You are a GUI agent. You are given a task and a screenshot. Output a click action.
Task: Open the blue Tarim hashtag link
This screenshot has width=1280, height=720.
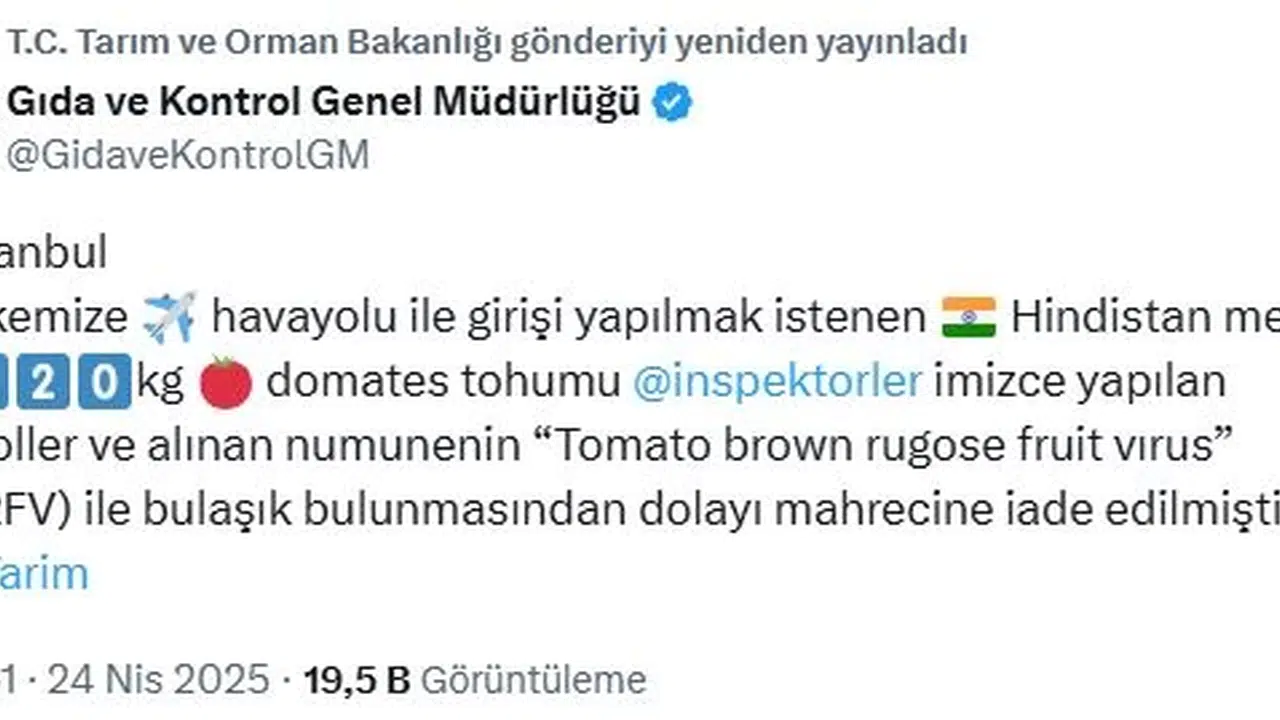(44, 574)
